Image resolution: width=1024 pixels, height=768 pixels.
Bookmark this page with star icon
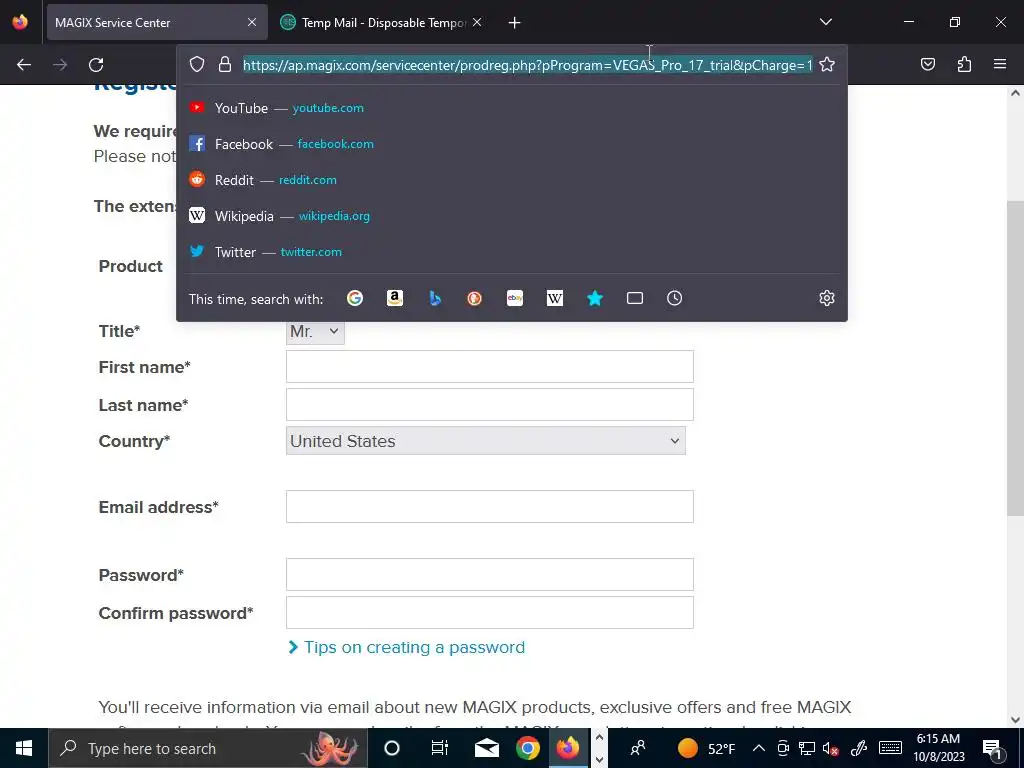827,64
